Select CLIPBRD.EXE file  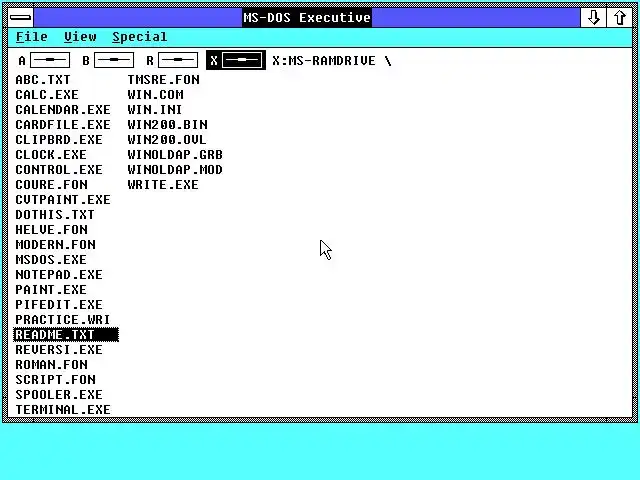coord(59,140)
